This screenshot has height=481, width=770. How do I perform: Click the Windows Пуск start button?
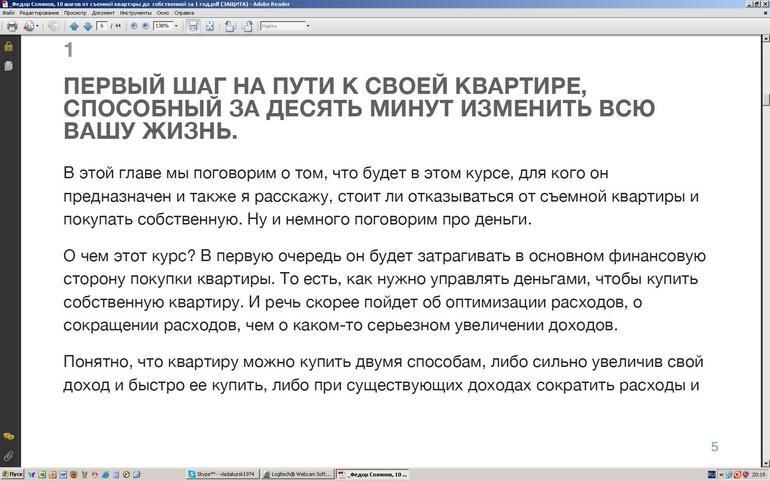click(x=13, y=474)
